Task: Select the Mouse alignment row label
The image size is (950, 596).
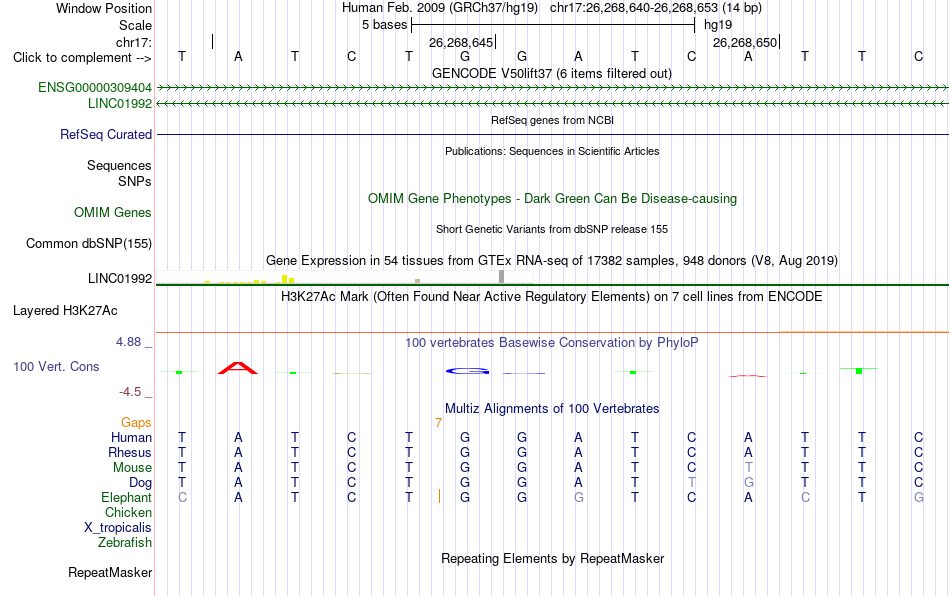Action: (x=132, y=468)
